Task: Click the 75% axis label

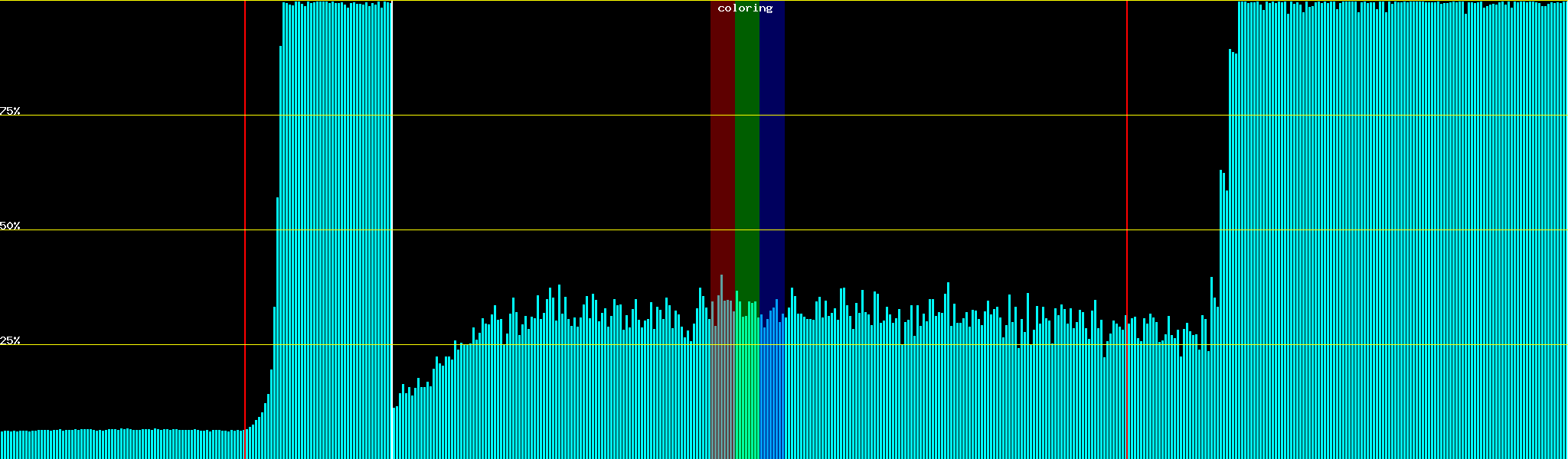Action: point(10,111)
